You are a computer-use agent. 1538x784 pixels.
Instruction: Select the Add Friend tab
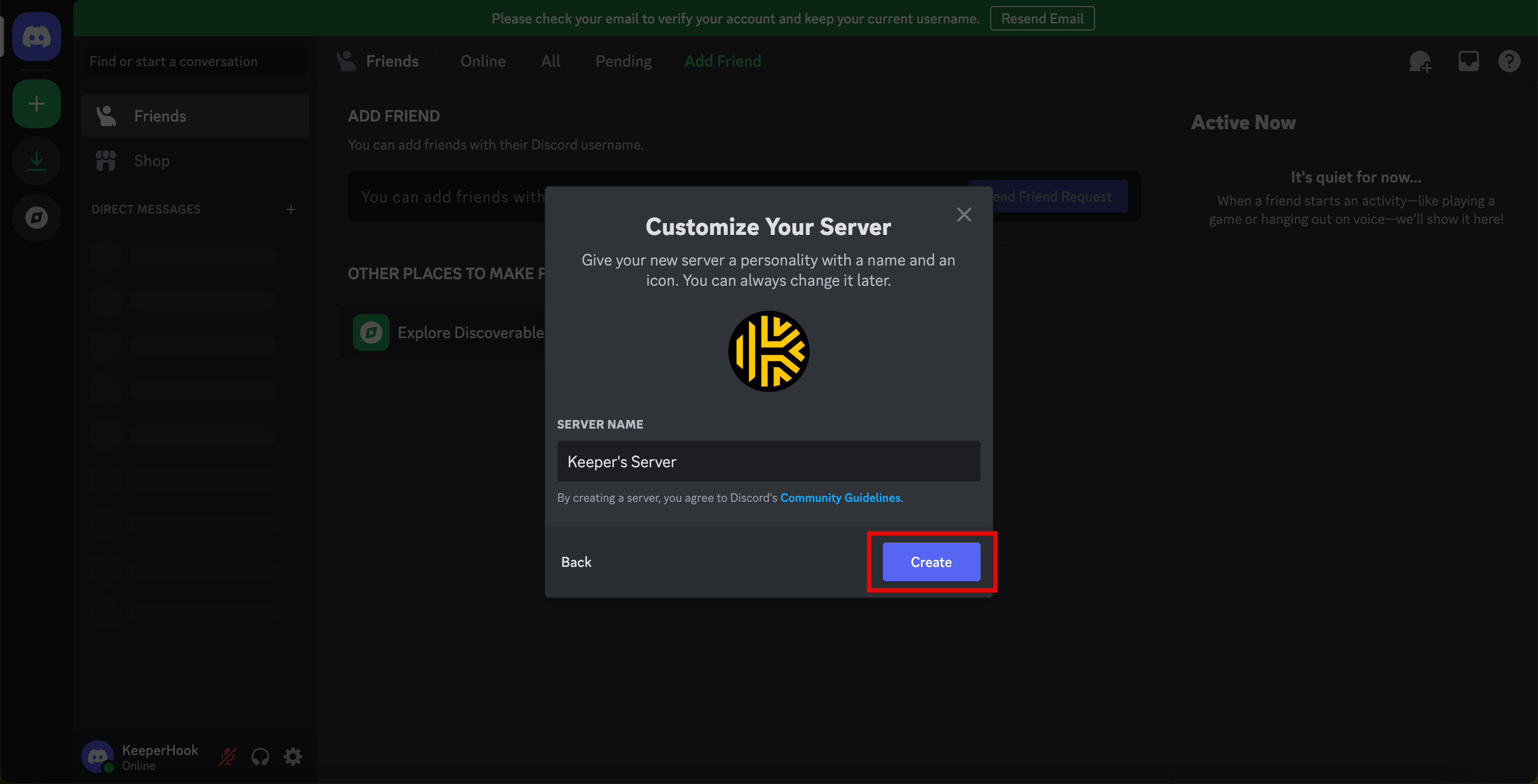pyautogui.click(x=722, y=62)
